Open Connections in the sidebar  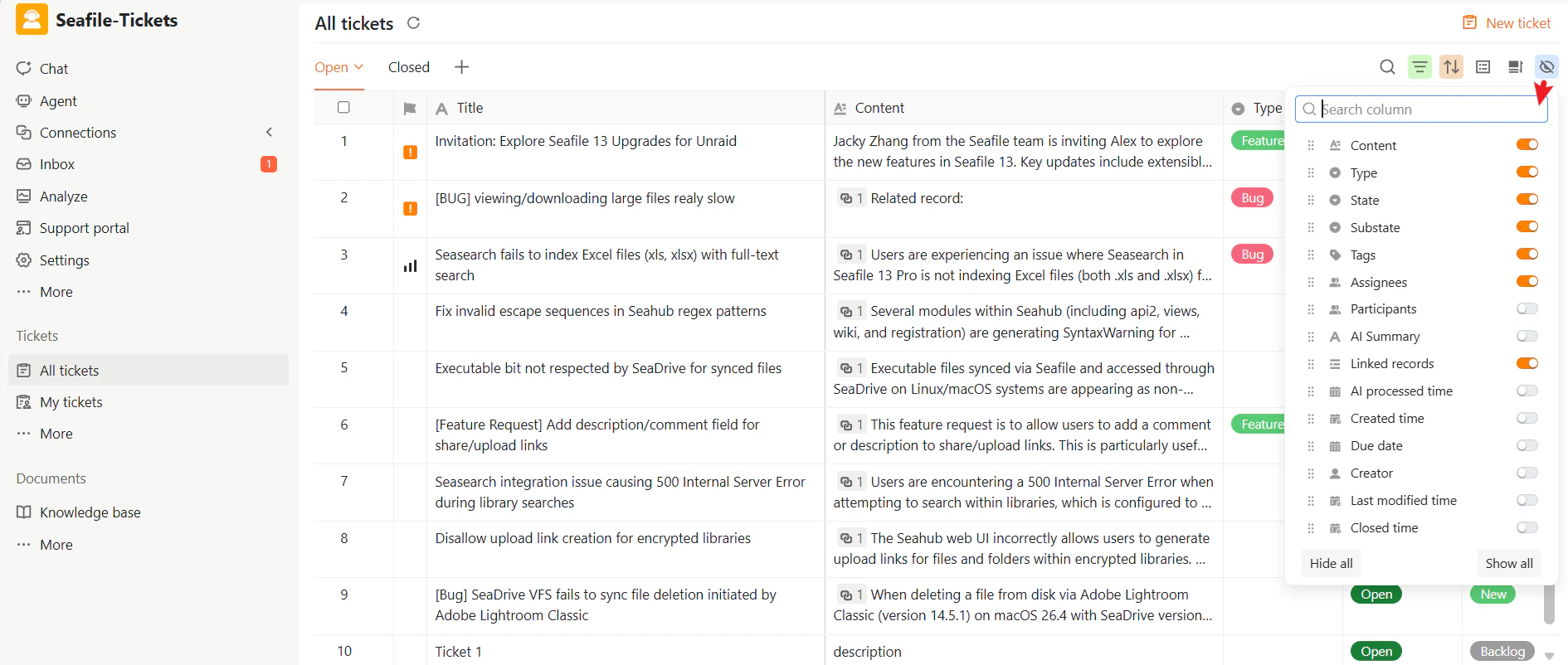[x=78, y=133]
